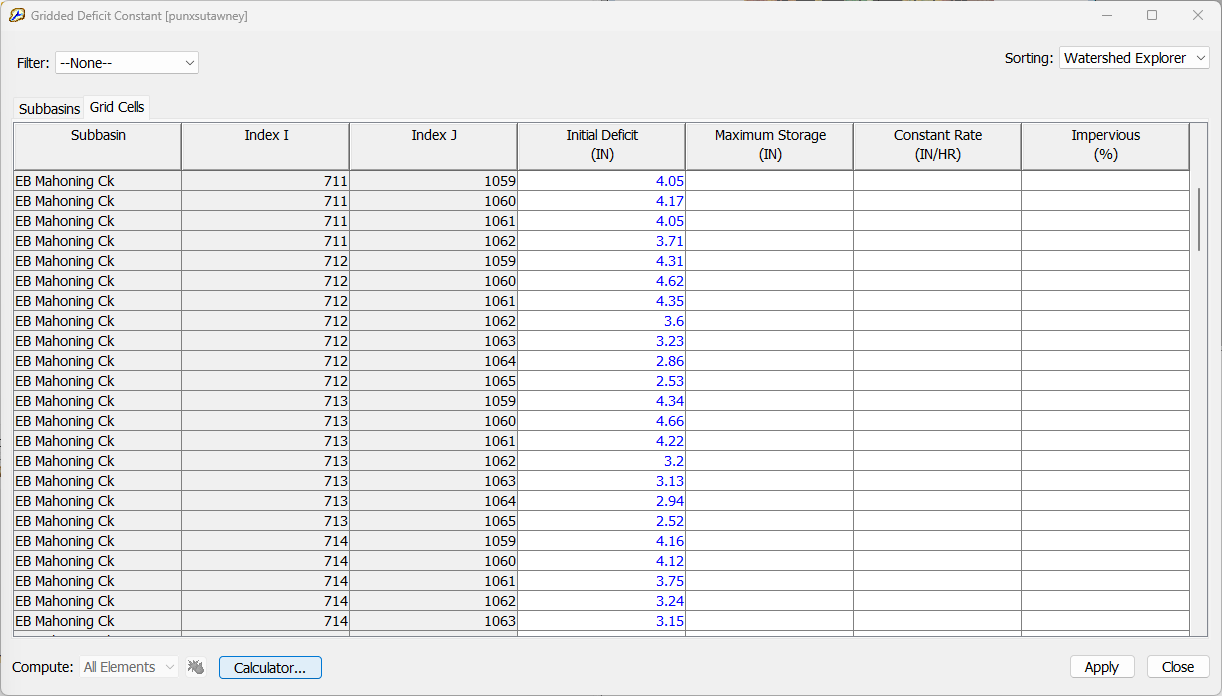Click Index J 1065 in the Index I 712 row

(434, 381)
